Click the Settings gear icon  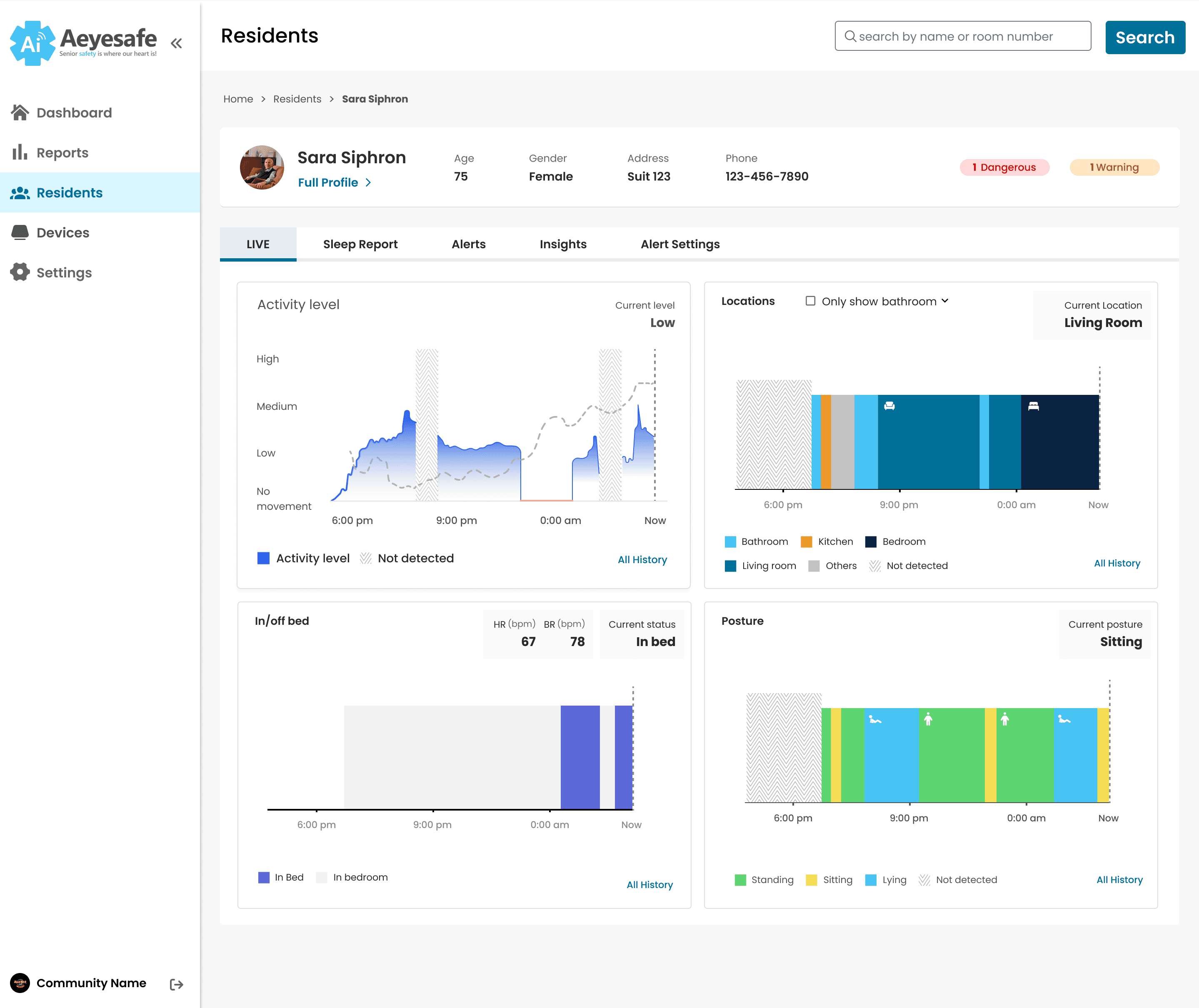(x=20, y=272)
